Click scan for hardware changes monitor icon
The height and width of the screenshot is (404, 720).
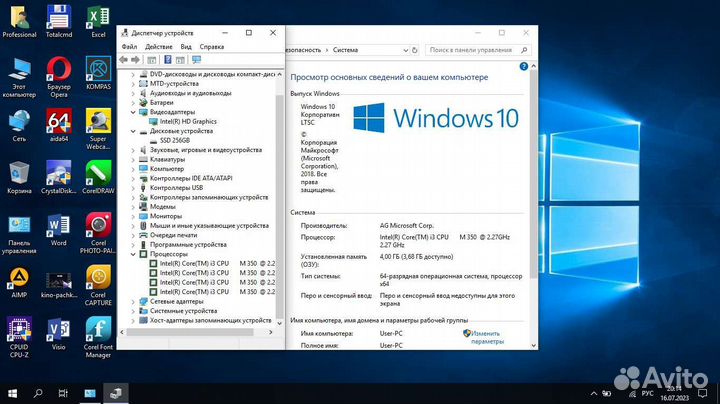(197, 60)
